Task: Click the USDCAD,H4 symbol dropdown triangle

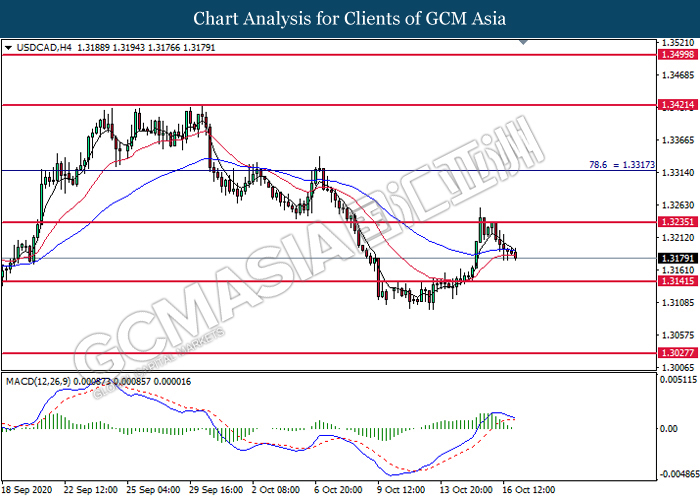Action: click(8, 48)
